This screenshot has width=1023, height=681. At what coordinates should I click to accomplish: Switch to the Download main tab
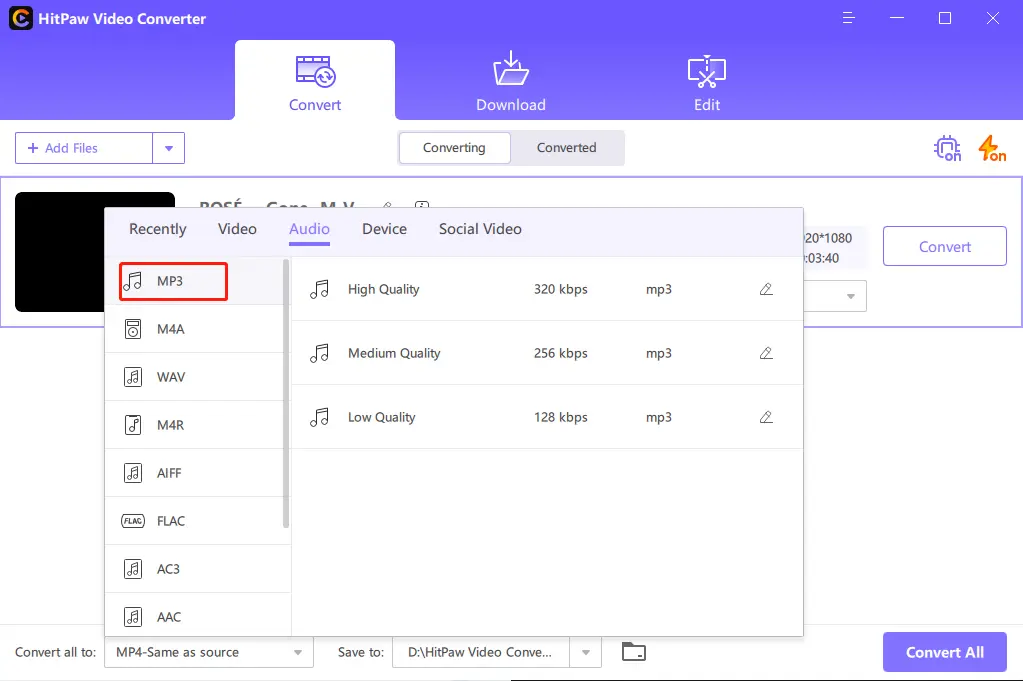click(511, 80)
